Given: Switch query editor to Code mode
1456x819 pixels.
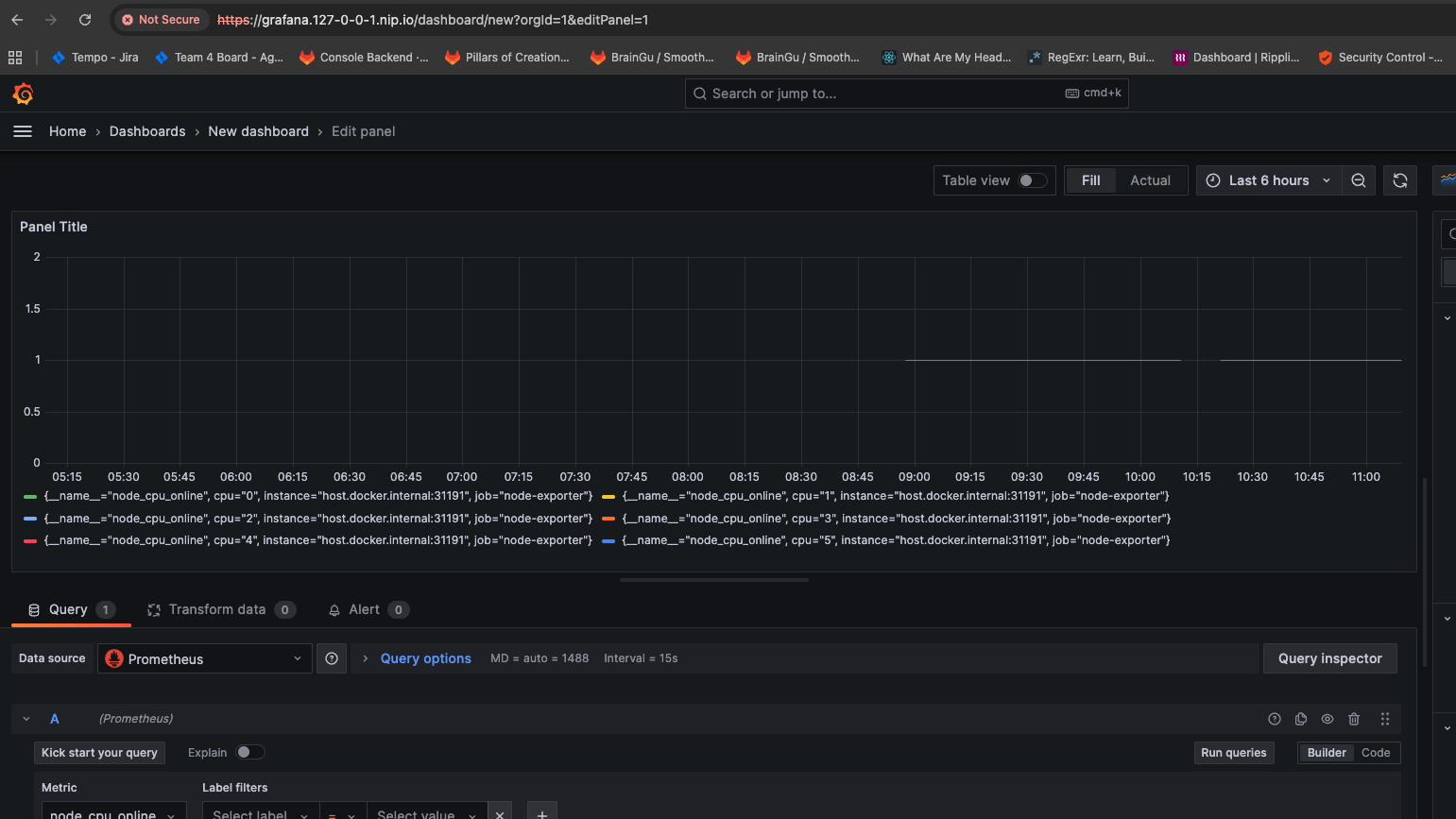Looking at the screenshot, I should [1376, 753].
